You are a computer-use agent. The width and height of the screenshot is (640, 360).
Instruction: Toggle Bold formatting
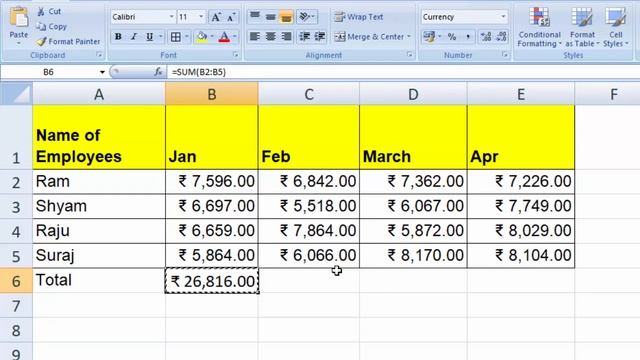[x=118, y=37]
